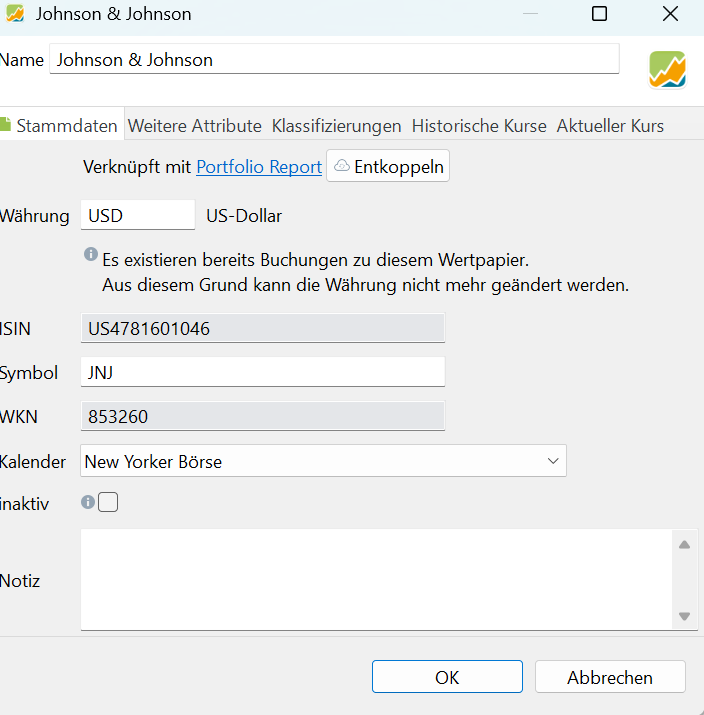Image resolution: width=704 pixels, height=715 pixels.
Task: Click the ISIN field US4781601046
Action: pos(263,328)
